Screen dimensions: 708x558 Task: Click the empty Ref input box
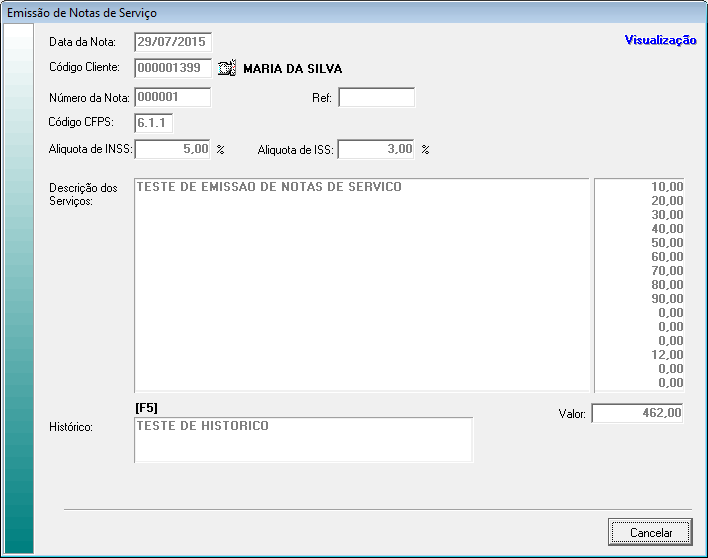(x=376, y=97)
